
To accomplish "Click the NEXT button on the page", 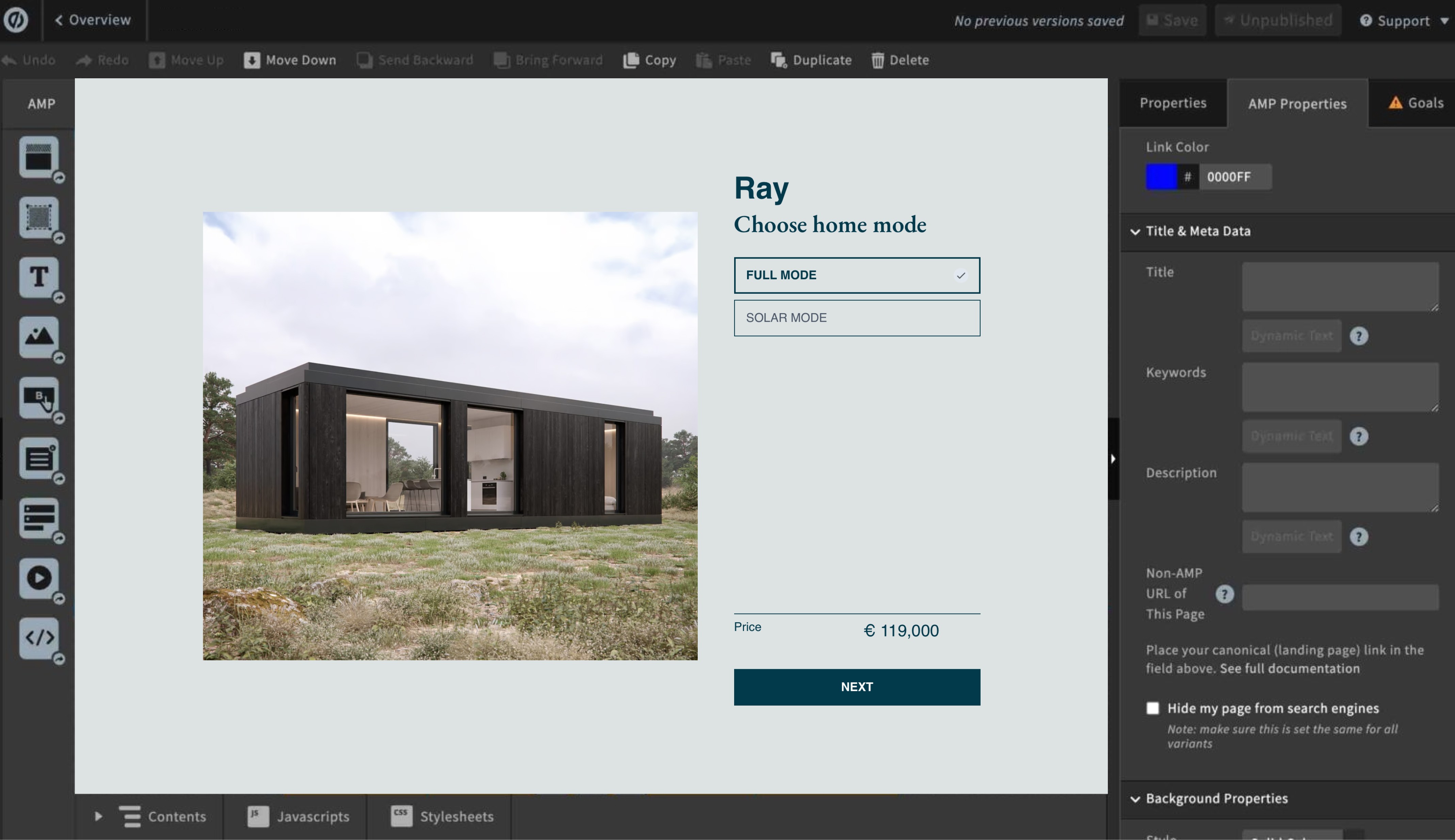I will click(856, 686).
